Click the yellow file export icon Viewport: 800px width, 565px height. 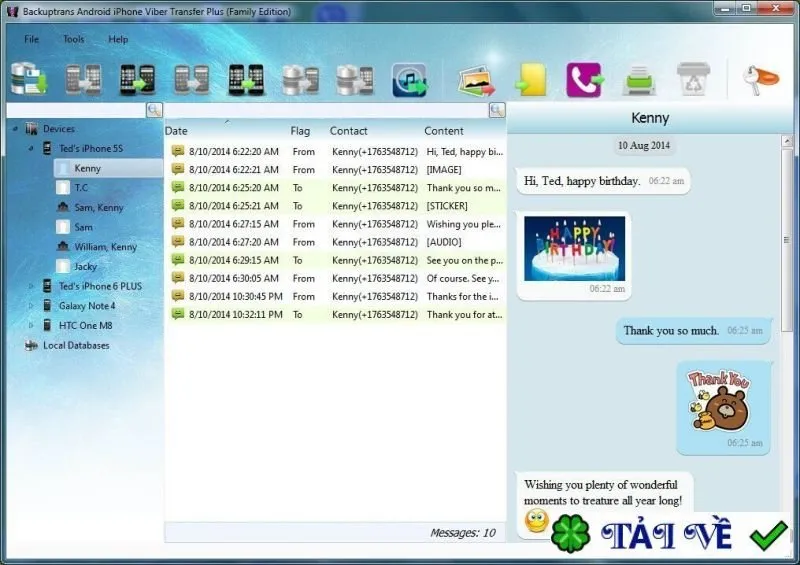coord(531,80)
